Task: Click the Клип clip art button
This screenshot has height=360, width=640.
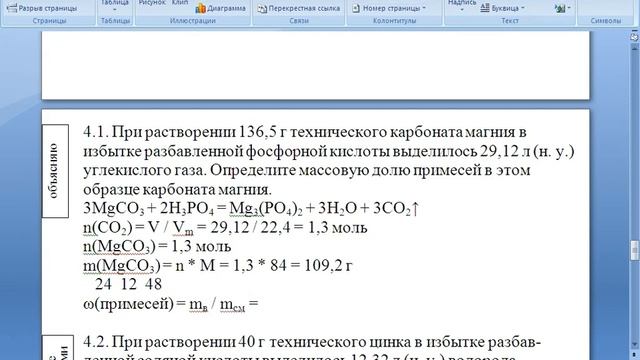Action: tap(180, 2)
